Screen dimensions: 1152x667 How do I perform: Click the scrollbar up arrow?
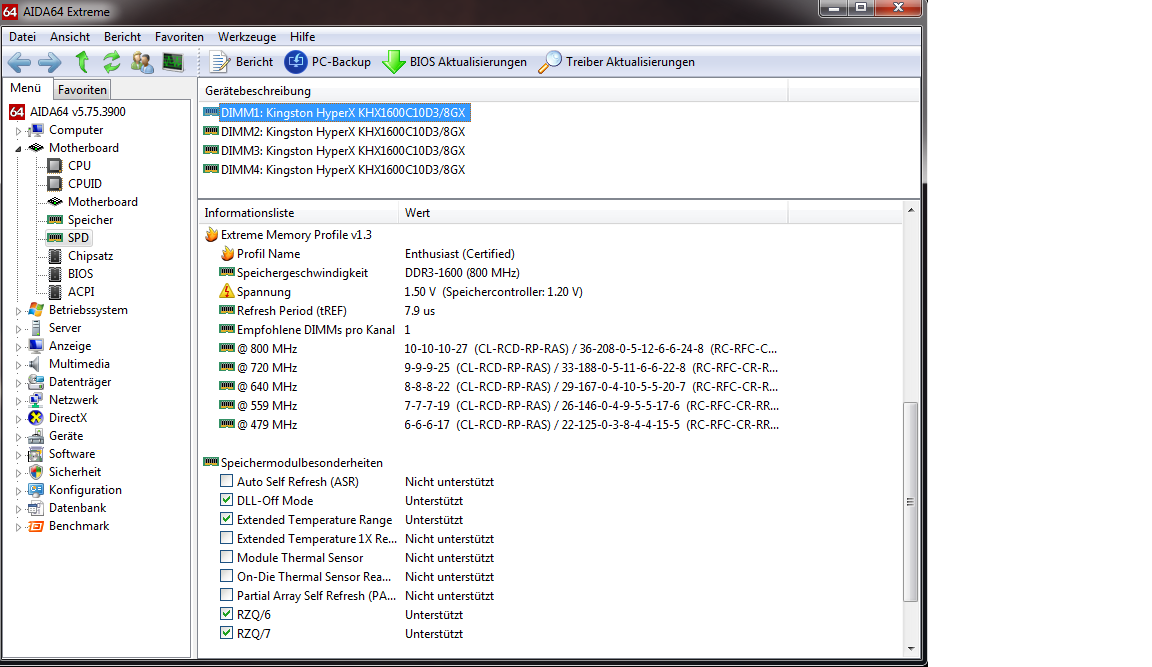(910, 211)
